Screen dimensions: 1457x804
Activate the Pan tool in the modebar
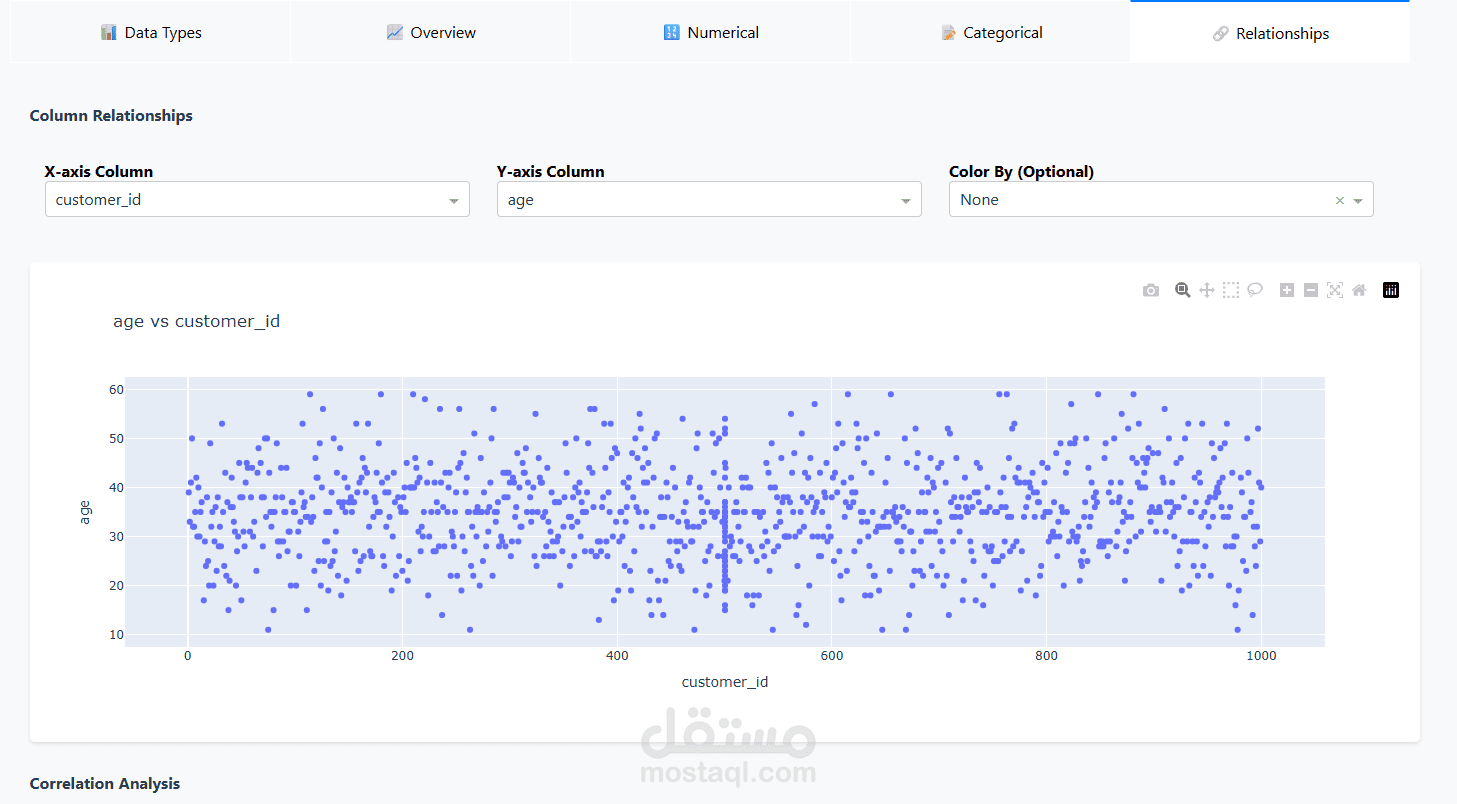(1206, 290)
